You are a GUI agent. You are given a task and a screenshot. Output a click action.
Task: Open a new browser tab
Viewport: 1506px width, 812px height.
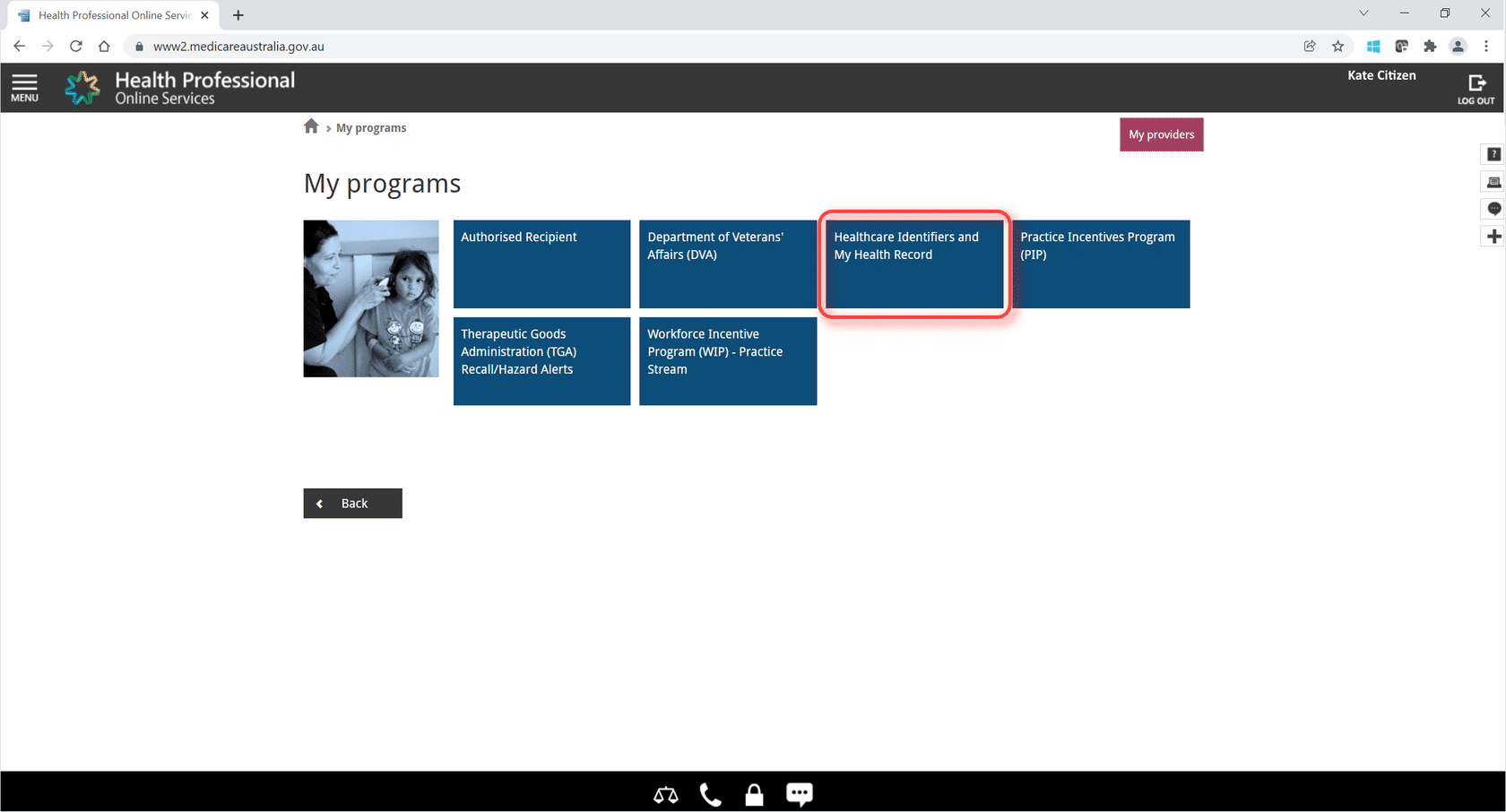point(238,15)
